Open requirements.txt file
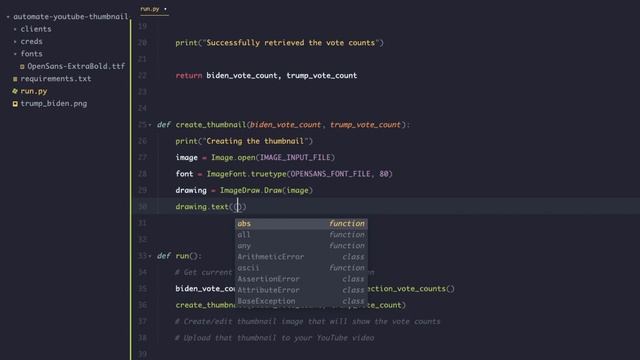Viewport: 640px width, 360px height. click(x=56, y=79)
